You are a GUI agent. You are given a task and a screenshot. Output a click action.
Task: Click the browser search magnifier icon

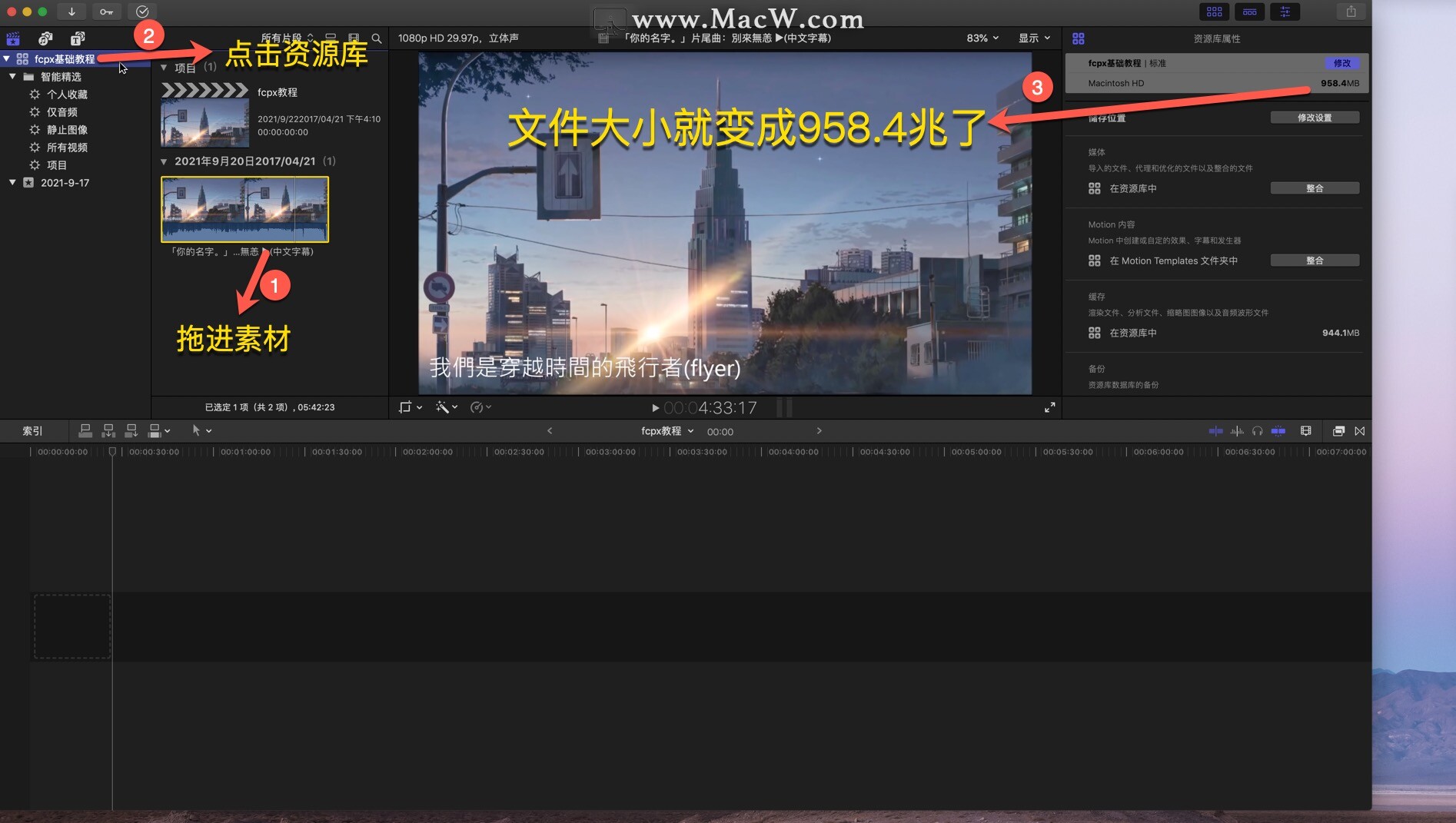(x=377, y=38)
